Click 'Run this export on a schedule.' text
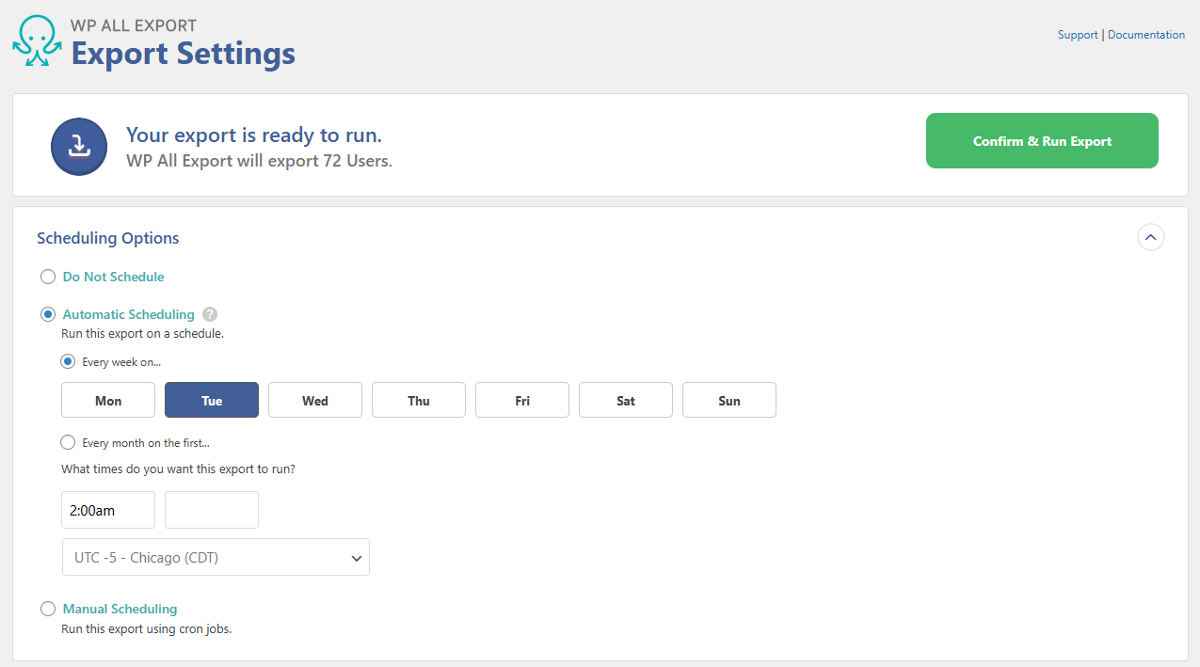Screen dimensions: 1200x667 (142, 334)
